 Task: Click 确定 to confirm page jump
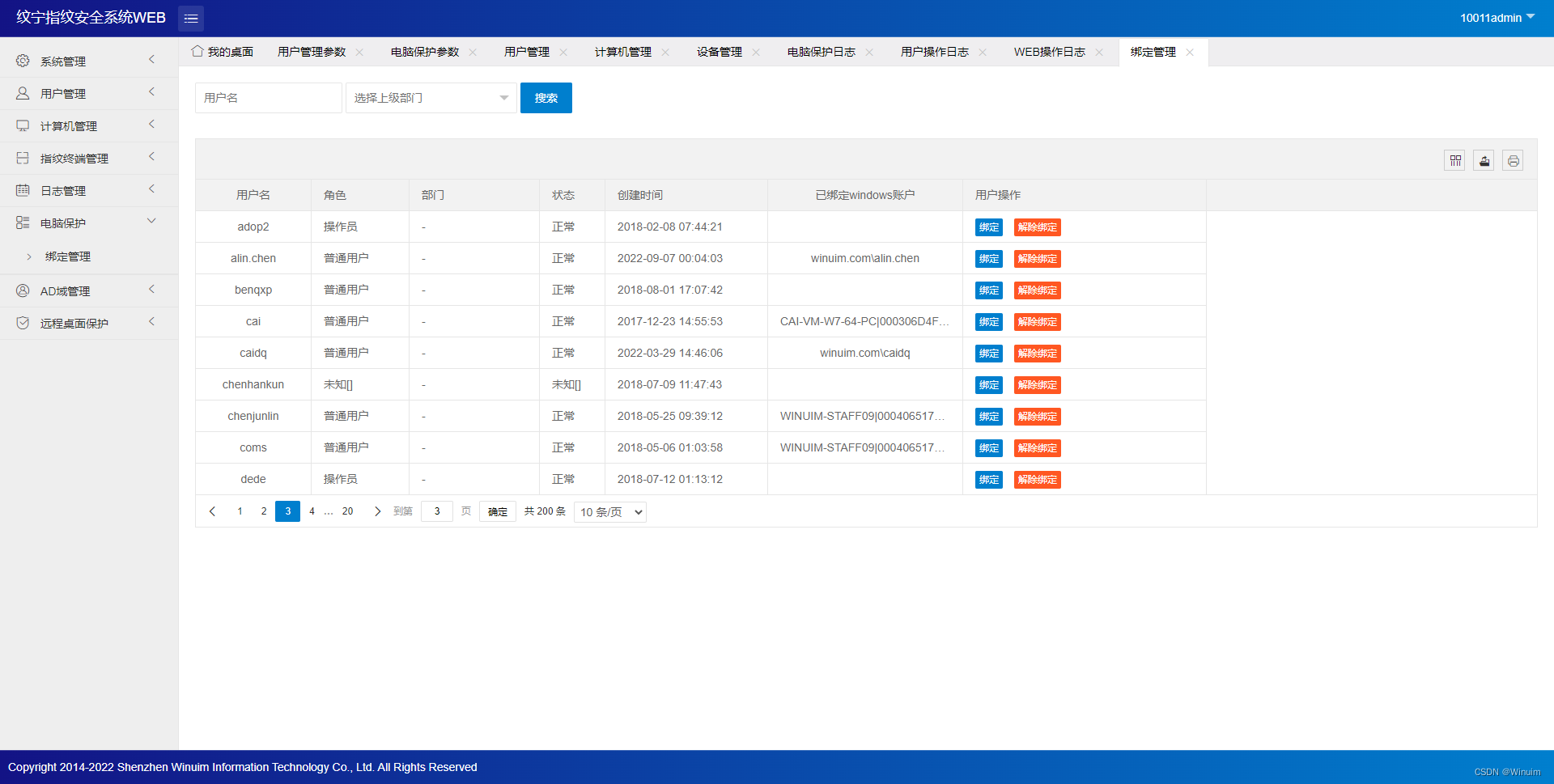pos(498,511)
